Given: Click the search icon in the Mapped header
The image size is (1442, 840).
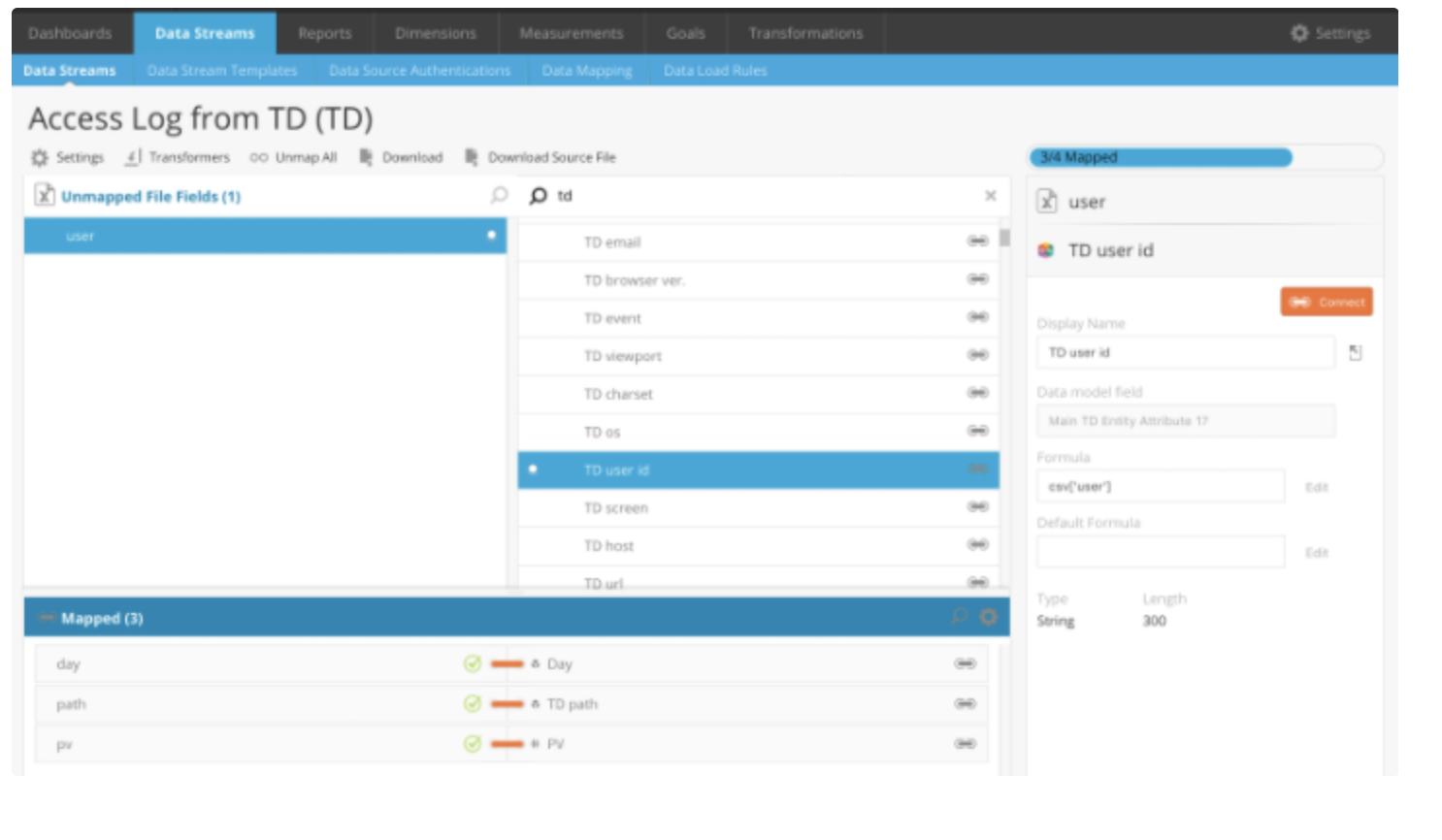Looking at the screenshot, I should pyautogui.click(x=959, y=617).
